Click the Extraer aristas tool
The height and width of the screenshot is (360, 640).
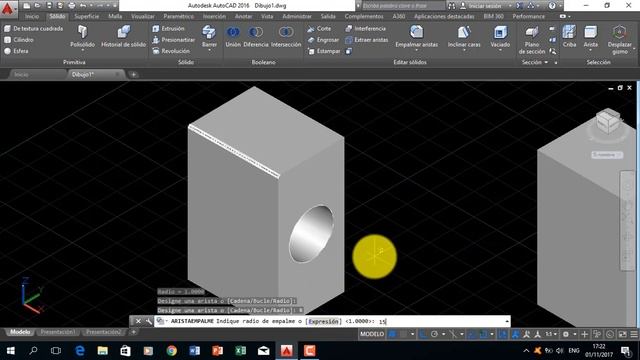click(367, 40)
